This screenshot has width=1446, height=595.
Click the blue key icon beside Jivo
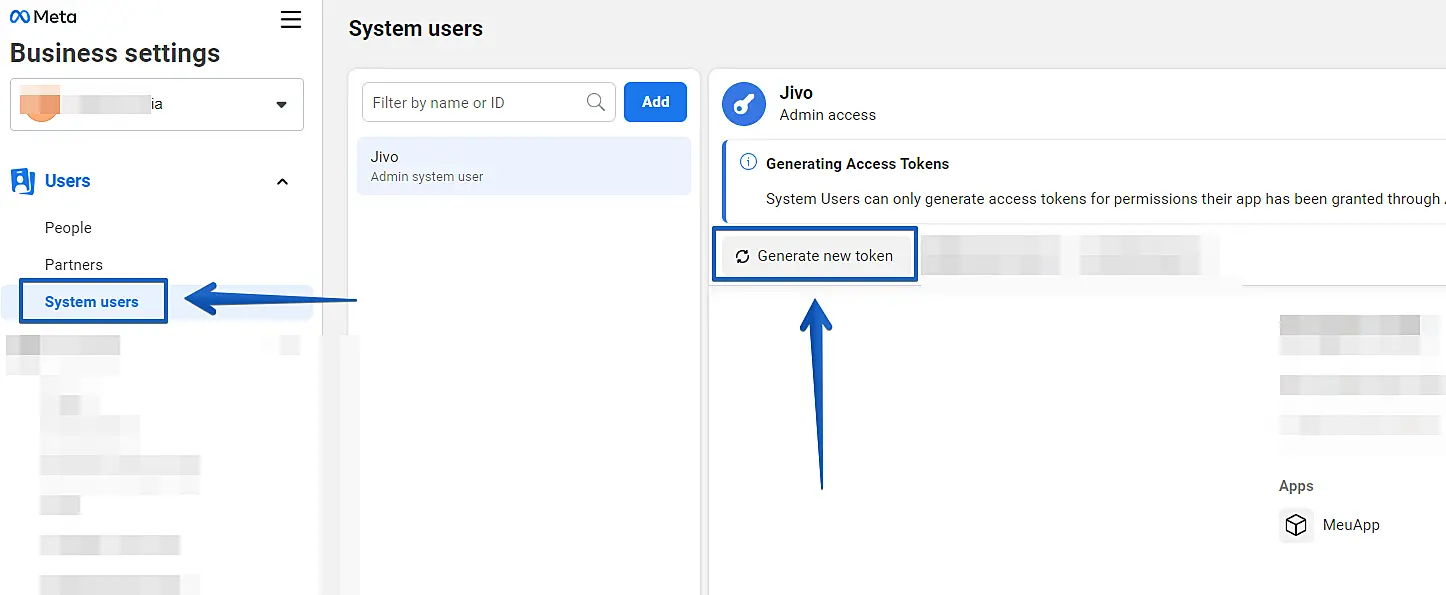[744, 103]
